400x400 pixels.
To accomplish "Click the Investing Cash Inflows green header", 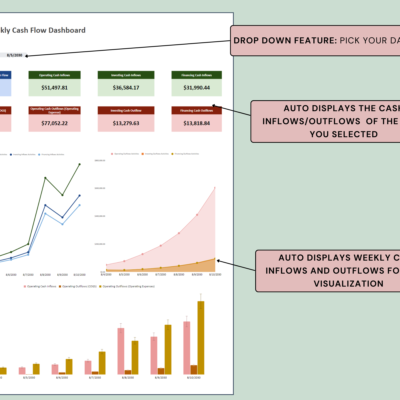I will click(126, 75).
